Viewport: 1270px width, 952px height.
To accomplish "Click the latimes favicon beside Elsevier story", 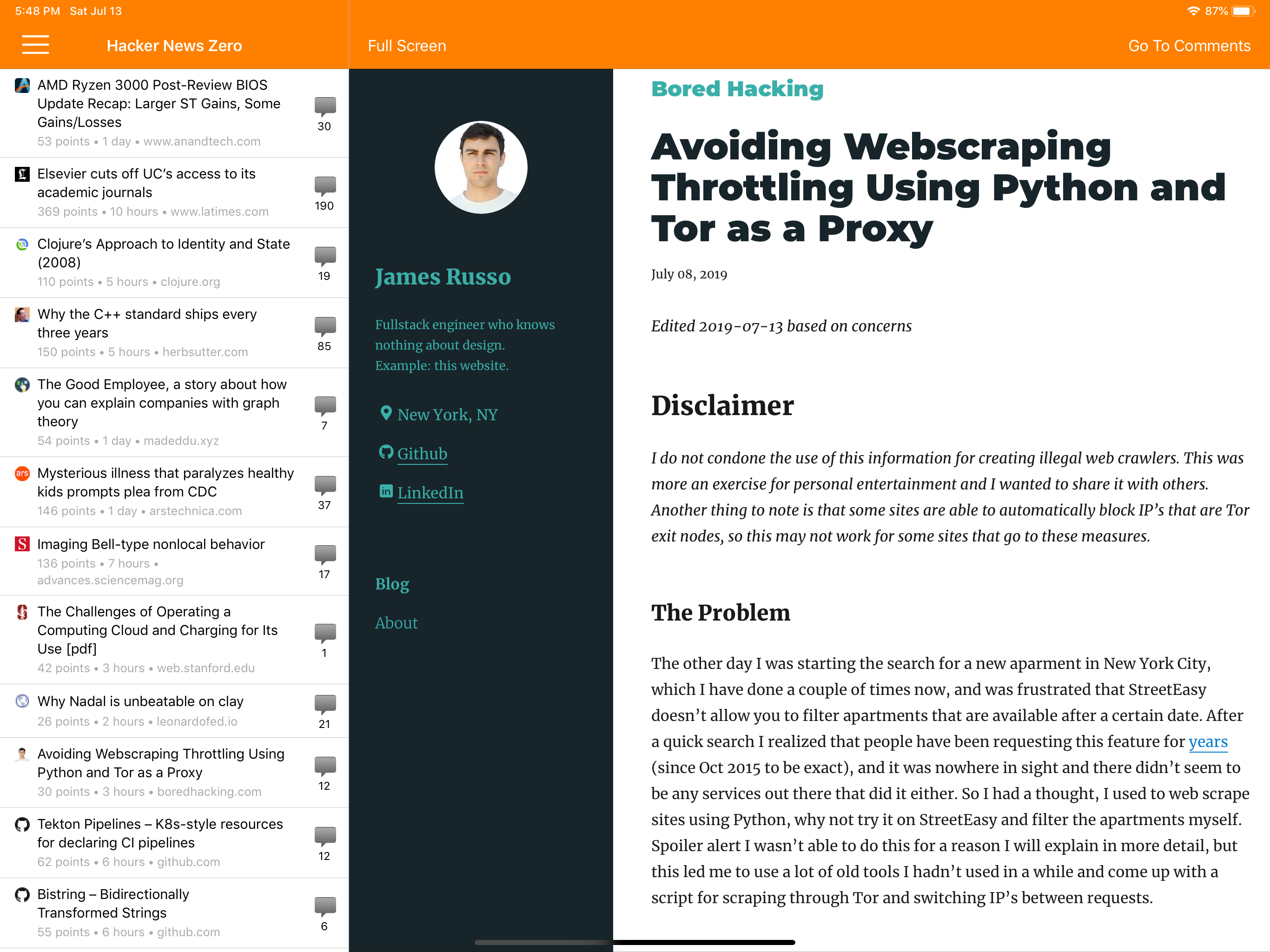I will pos(22,174).
